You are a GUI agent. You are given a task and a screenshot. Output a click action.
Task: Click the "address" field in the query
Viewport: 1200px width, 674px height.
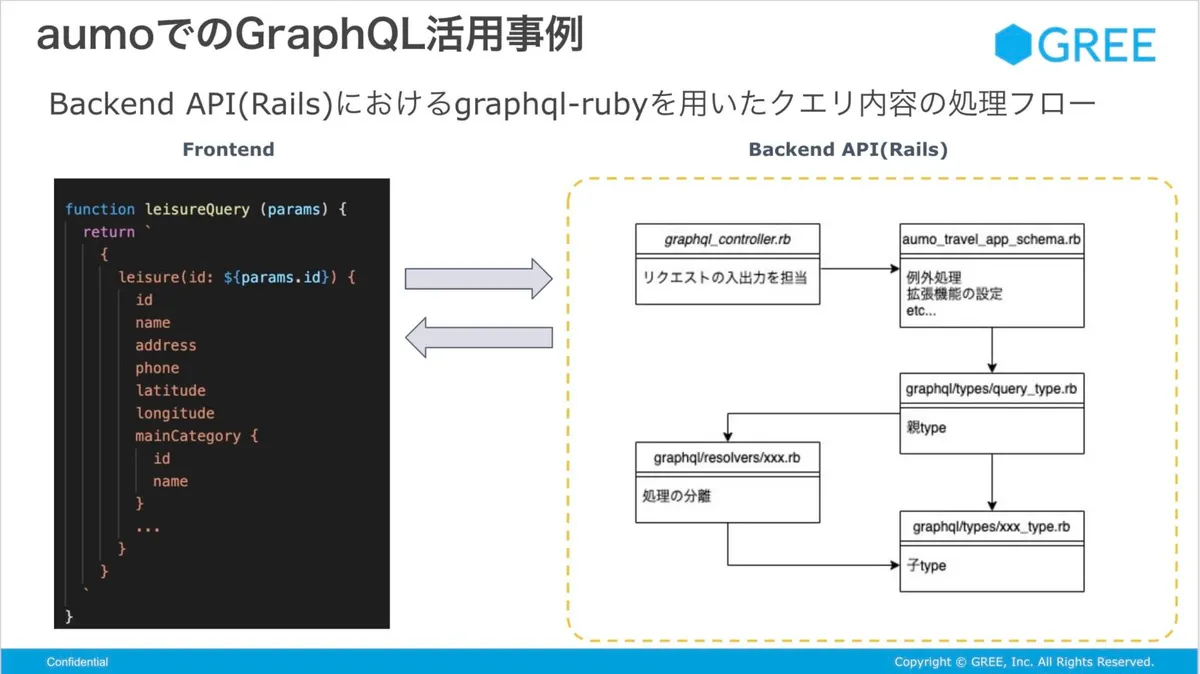(166, 345)
